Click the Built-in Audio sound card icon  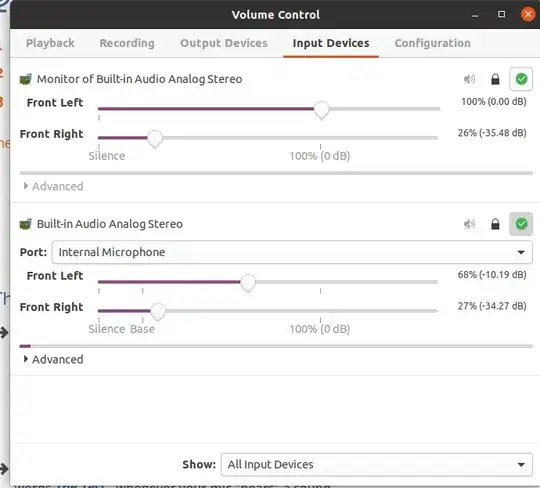point(26,224)
